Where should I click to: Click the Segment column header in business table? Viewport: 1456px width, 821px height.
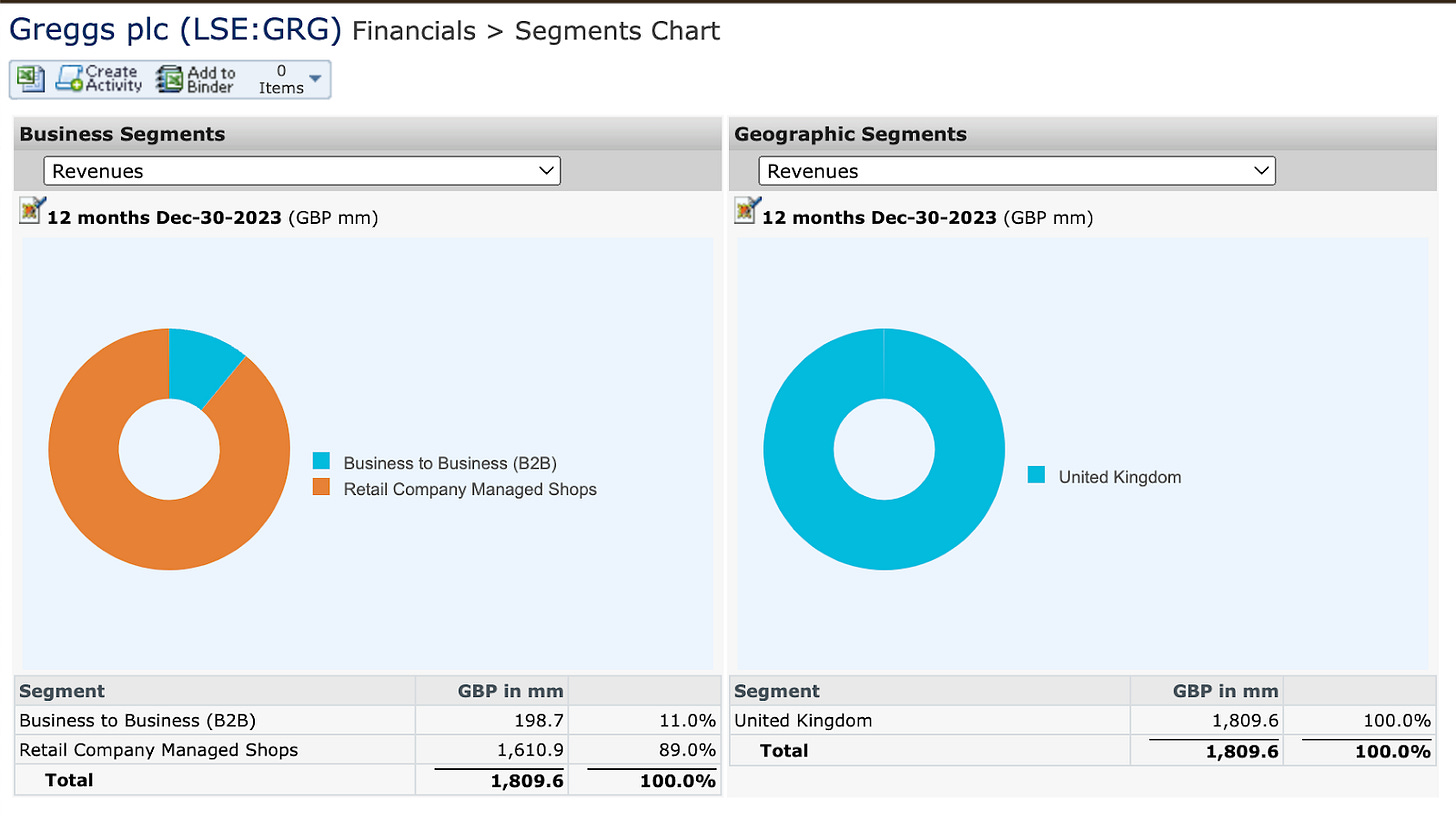62,691
